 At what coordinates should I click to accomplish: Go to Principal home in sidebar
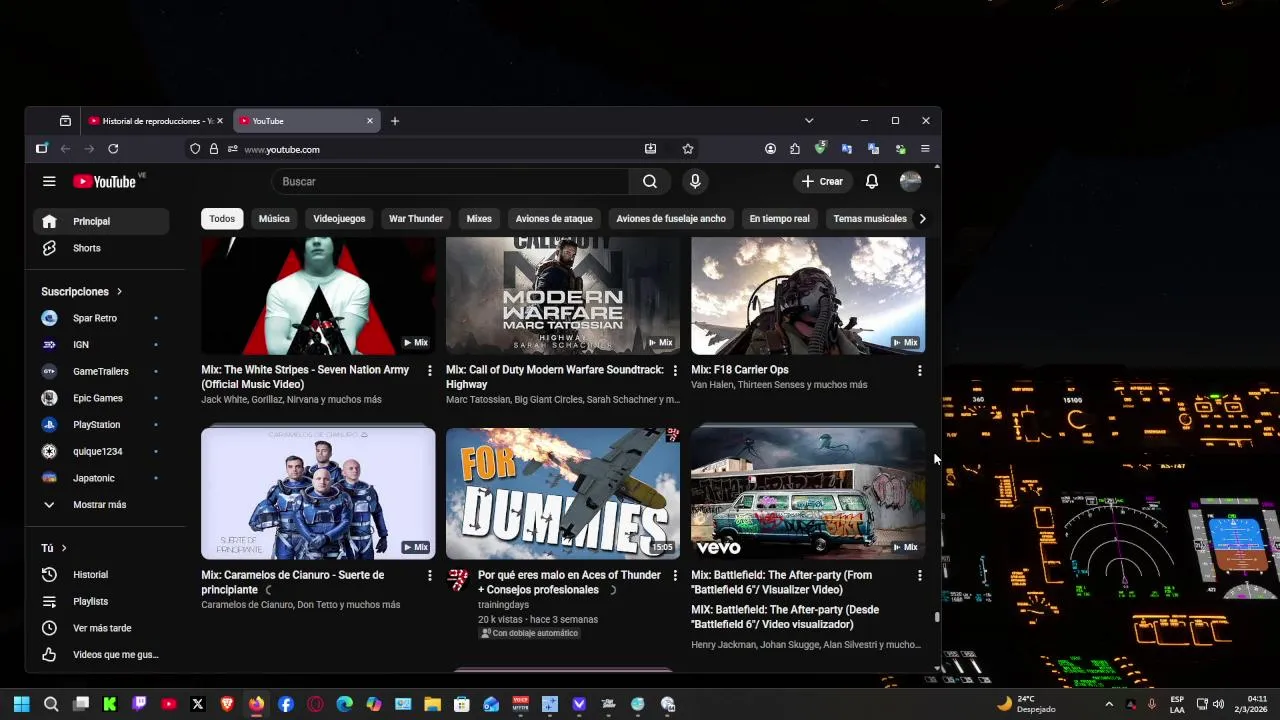[x=100, y=221]
